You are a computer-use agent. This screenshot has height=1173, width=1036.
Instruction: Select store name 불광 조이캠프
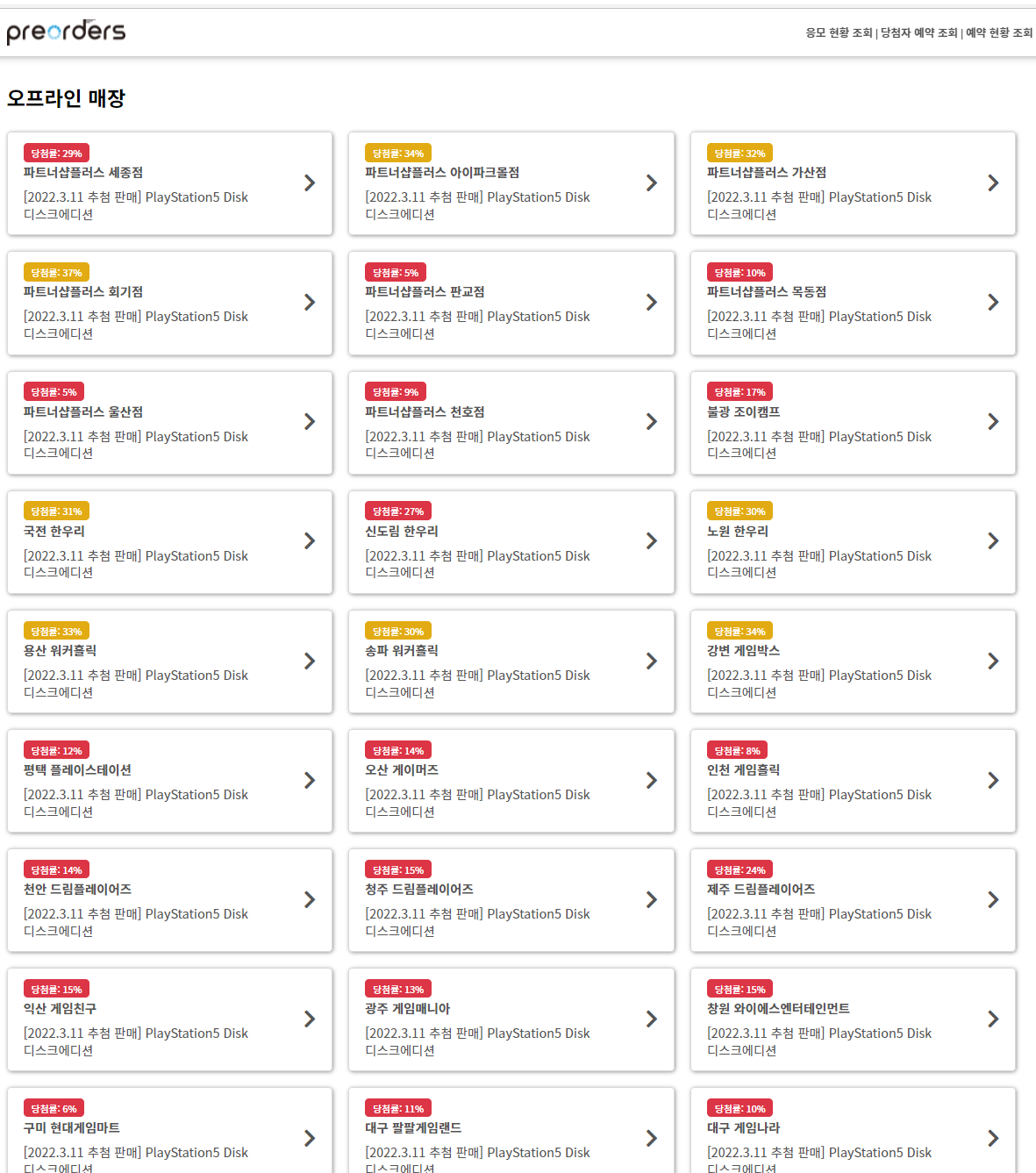click(x=743, y=411)
